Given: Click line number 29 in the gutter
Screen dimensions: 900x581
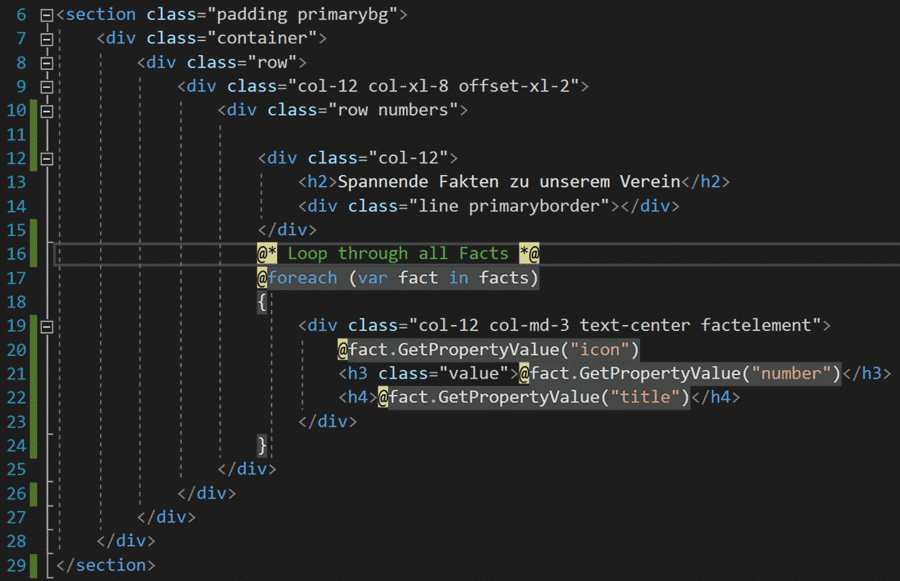Looking at the screenshot, I should [17, 565].
